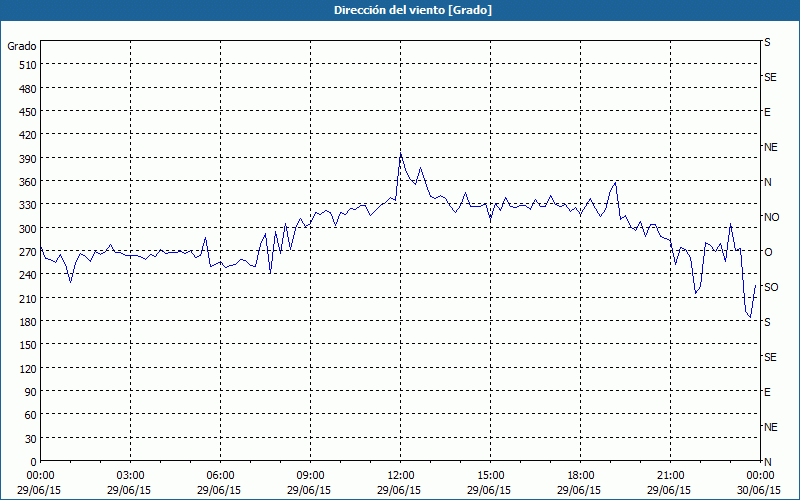Click the '29/06/15' date under 21:00
800x500 pixels.
pos(669,490)
